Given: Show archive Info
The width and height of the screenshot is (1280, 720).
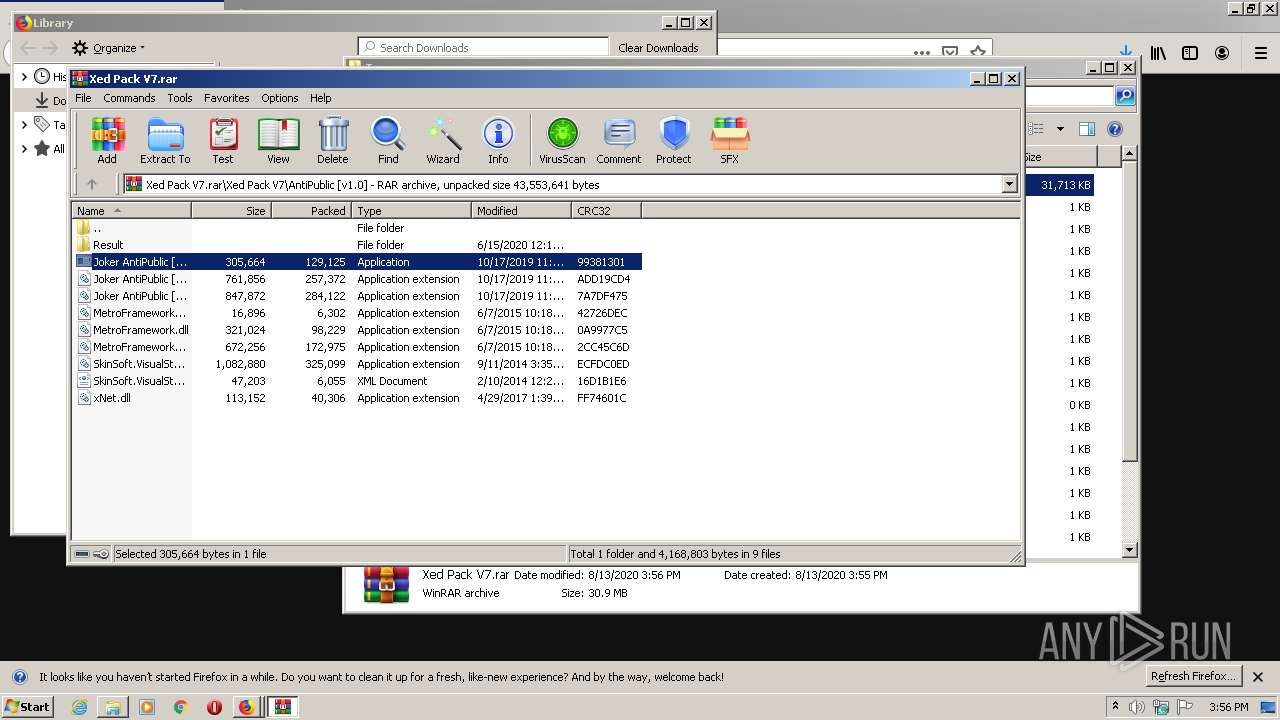Looking at the screenshot, I should [498, 141].
